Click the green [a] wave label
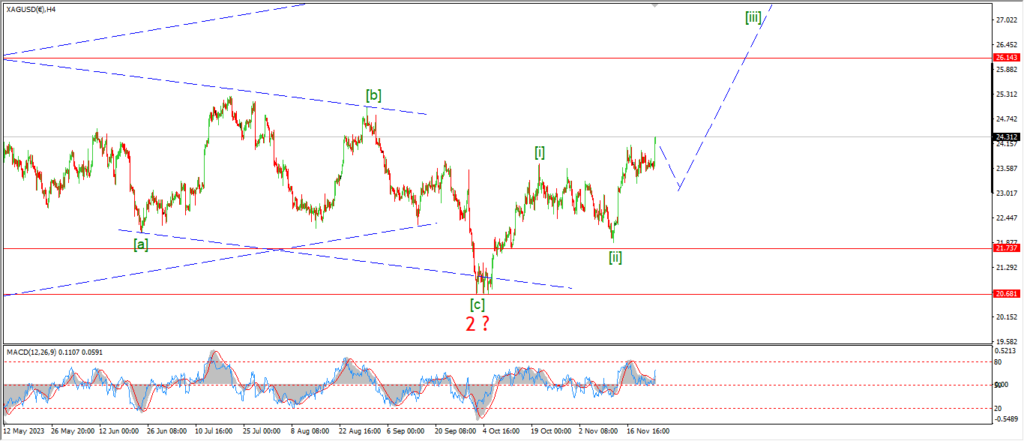The image size is (1024, 441). click(x=141, y=243)
